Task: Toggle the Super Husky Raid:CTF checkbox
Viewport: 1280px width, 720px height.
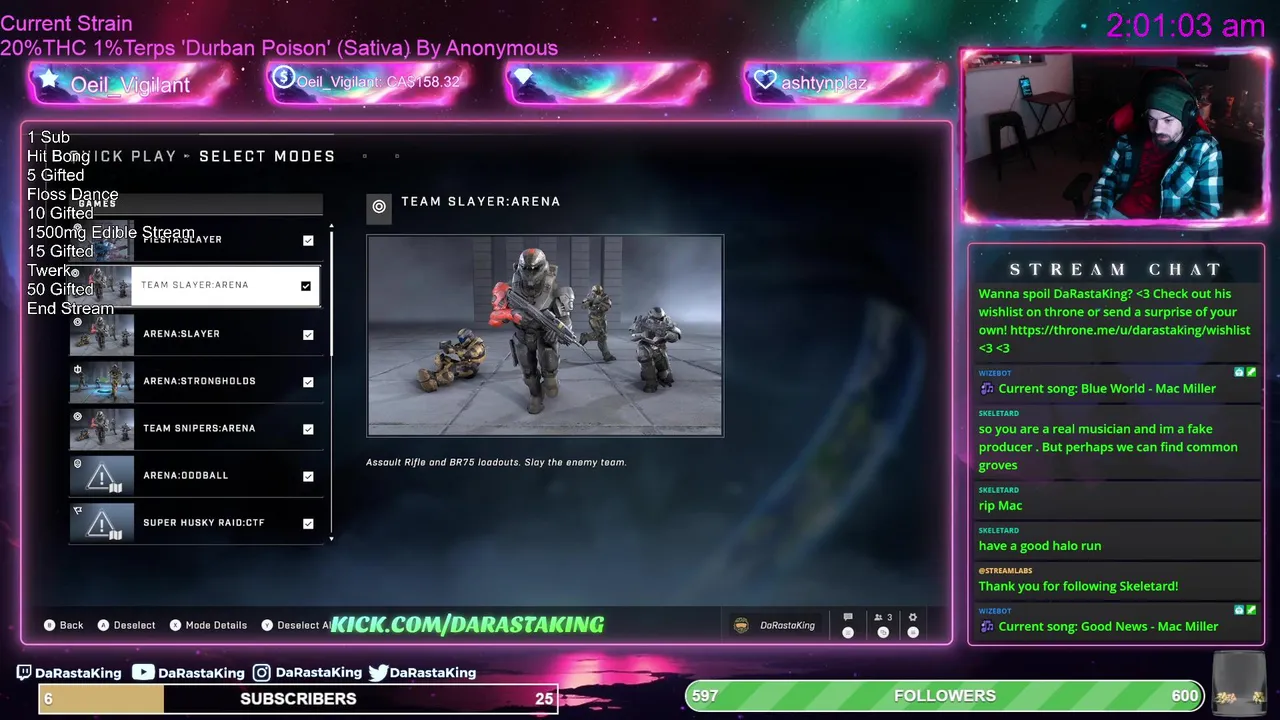Action: [308, 523]
